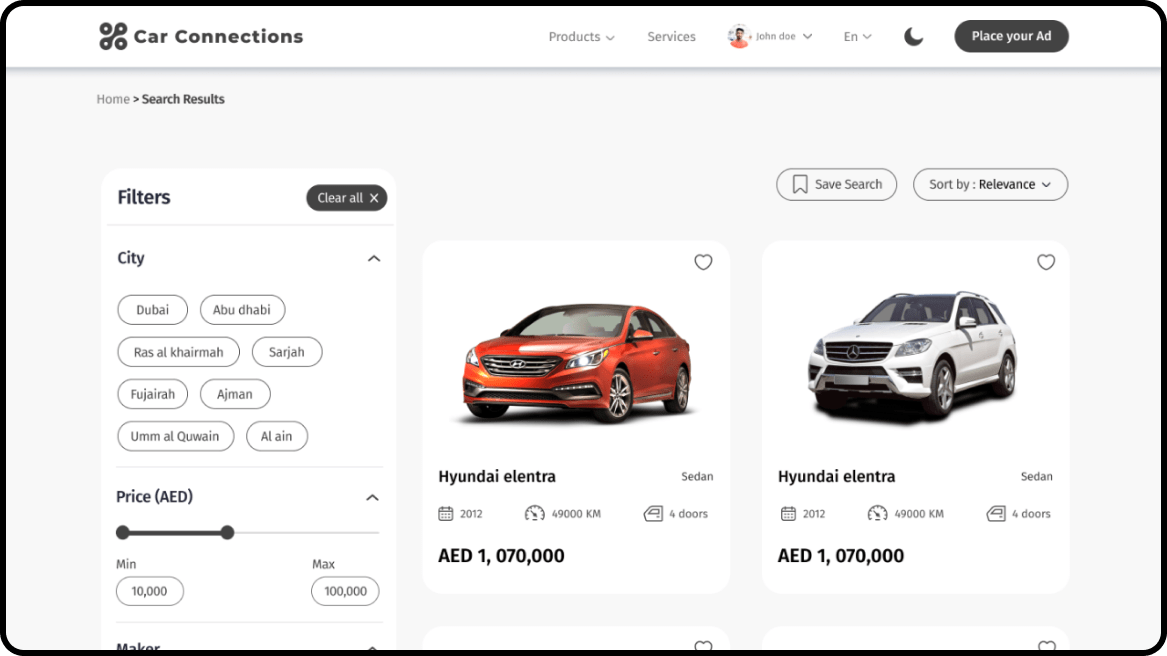
Task: Open the Products dropdown
Action: click(581, 36)
